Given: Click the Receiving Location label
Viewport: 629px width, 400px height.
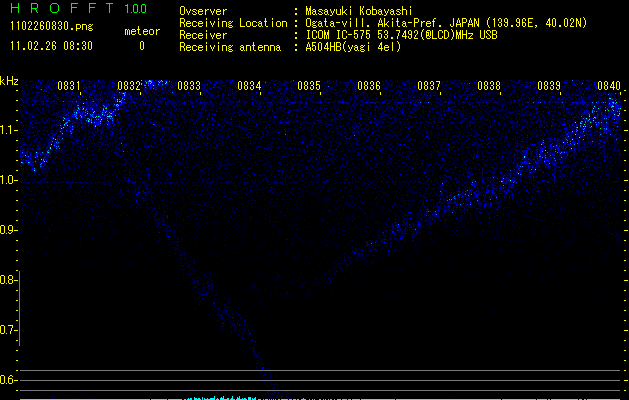Looking at the screenshot, I should coord(233,23).
